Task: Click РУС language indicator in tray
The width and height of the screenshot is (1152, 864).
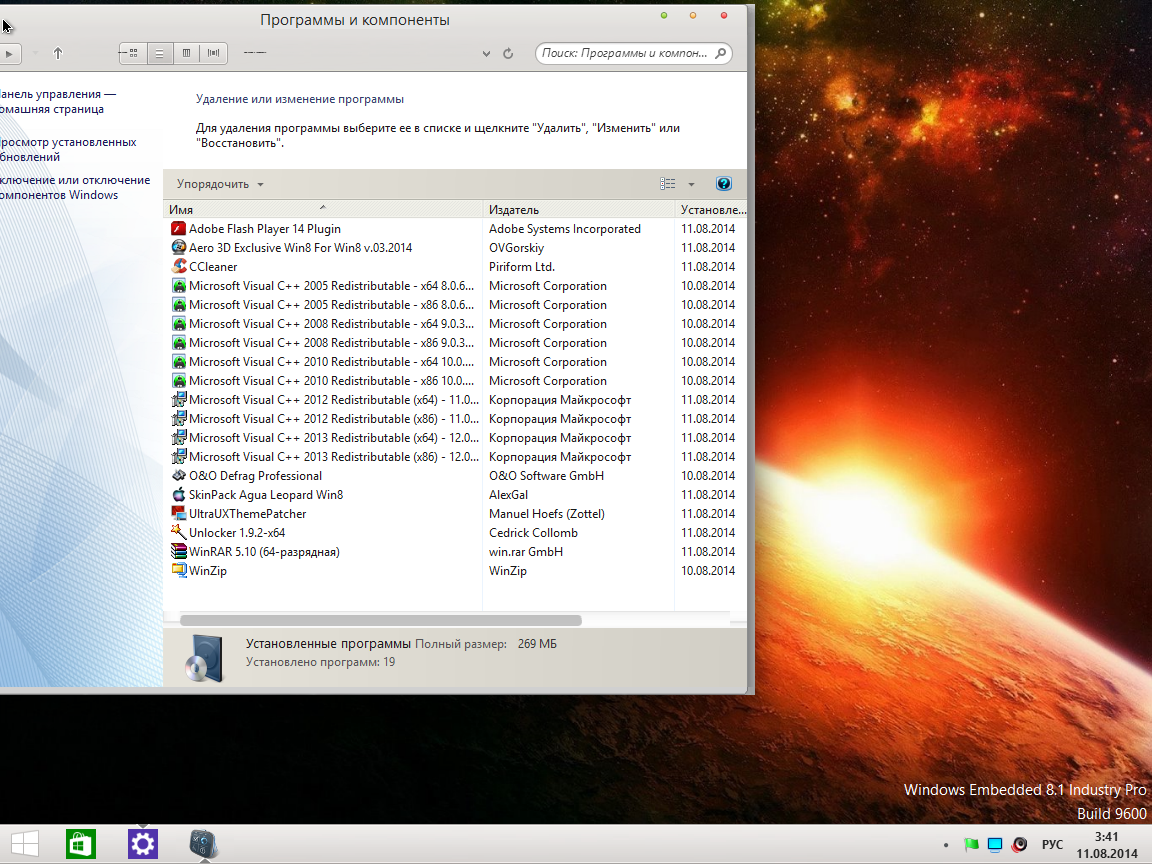Action: click(x=1052, y=845)
